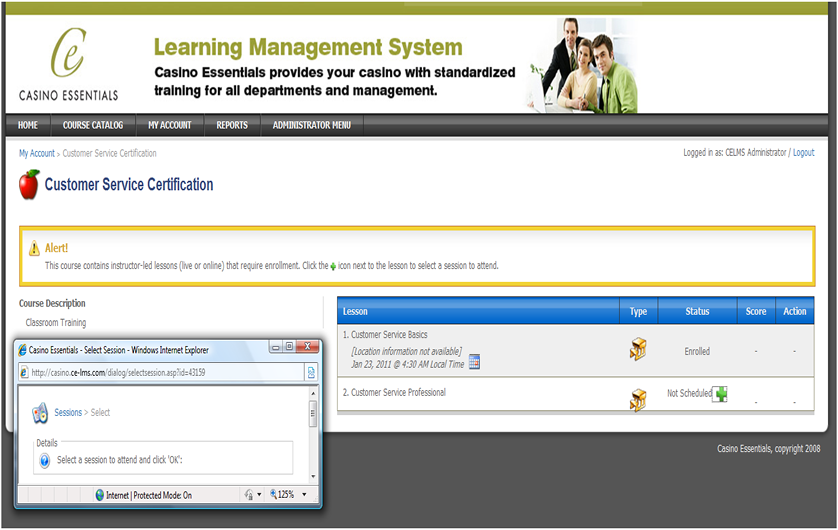The width and height of the screenshot is (838, 530).
Task: Open the ADMINISTRATOR MENU
Action: pos(312,125)
